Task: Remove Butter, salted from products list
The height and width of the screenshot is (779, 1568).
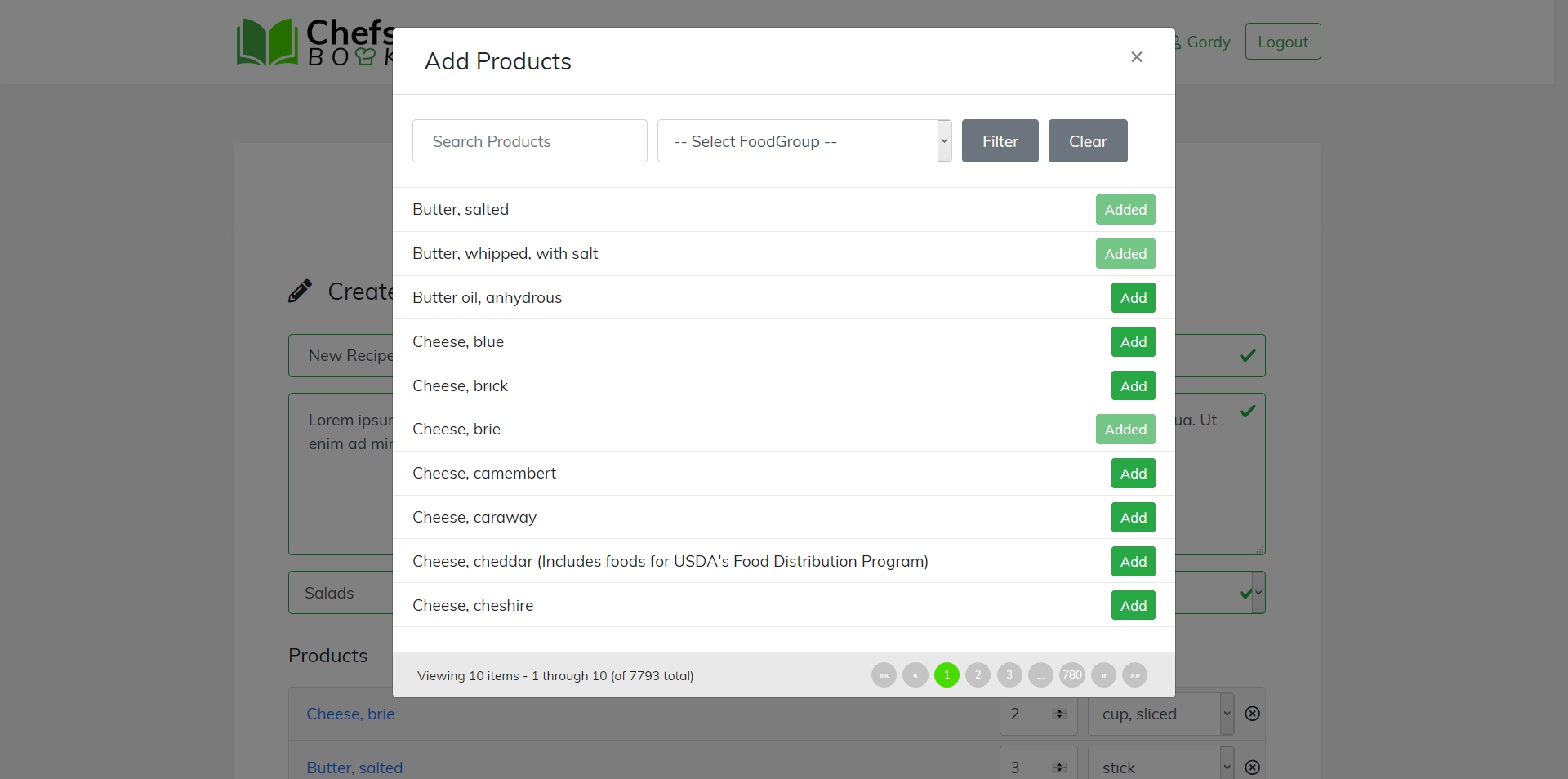Action: tap(1252, 768)
